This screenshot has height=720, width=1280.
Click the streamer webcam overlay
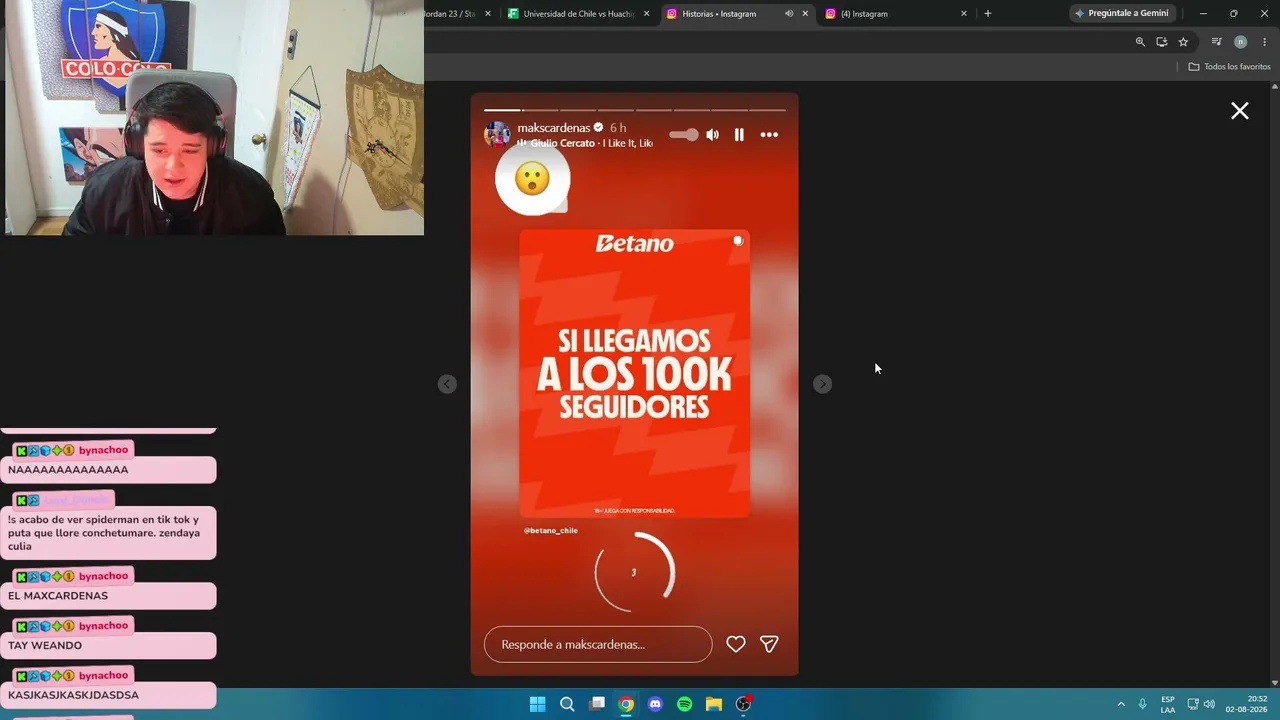click(212, 118)
